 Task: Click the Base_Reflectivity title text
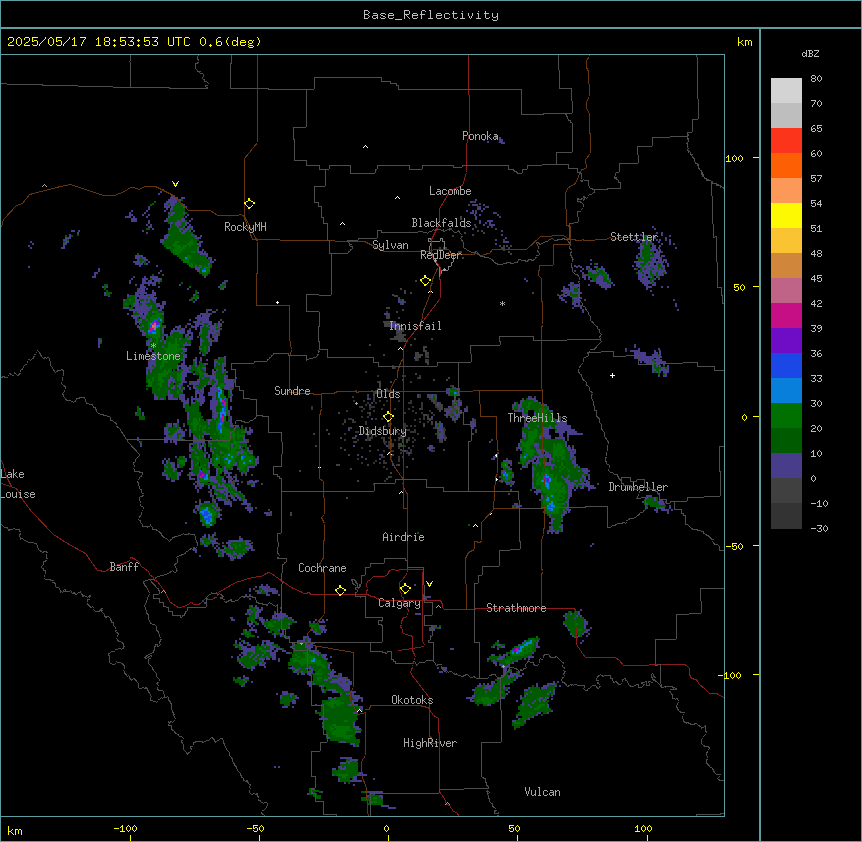[431, 15]
